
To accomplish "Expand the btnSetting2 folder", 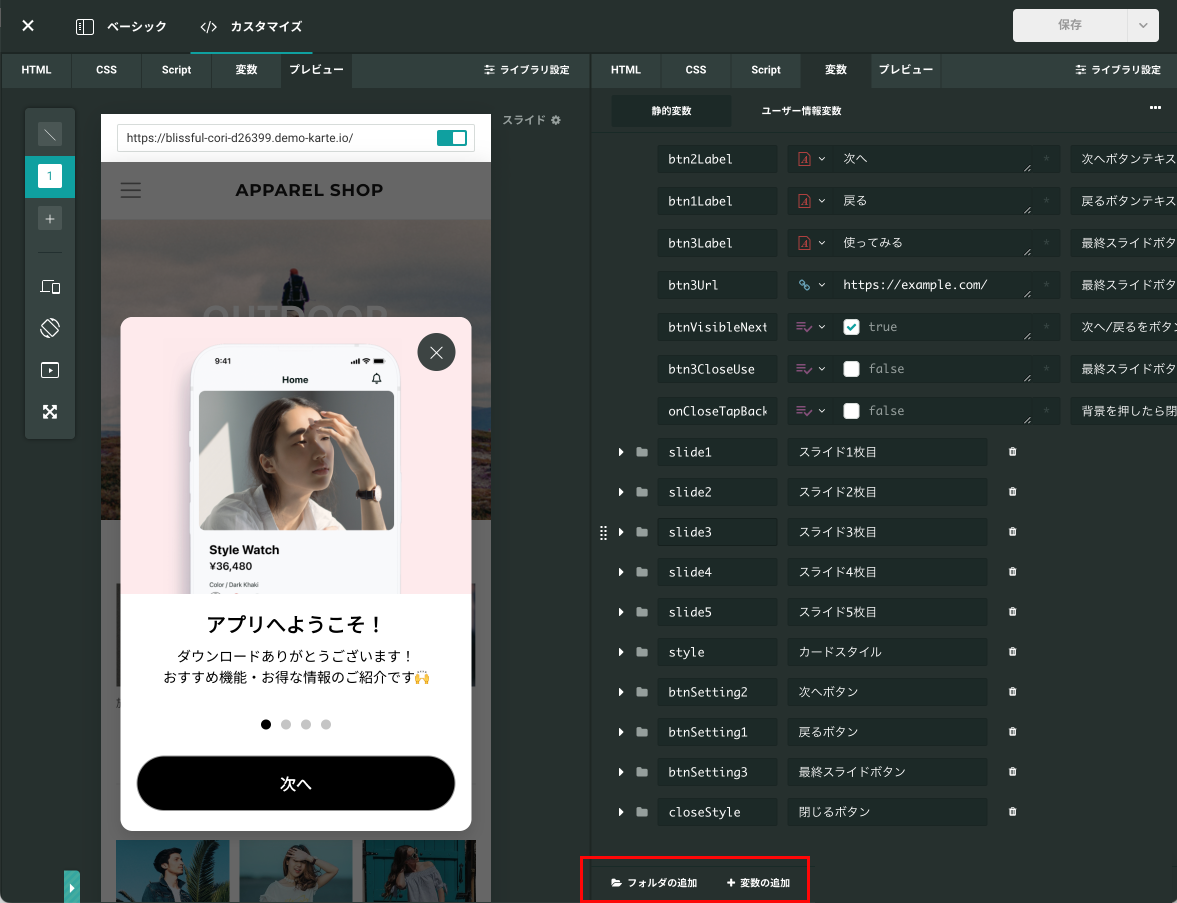I will coord(621,692).
